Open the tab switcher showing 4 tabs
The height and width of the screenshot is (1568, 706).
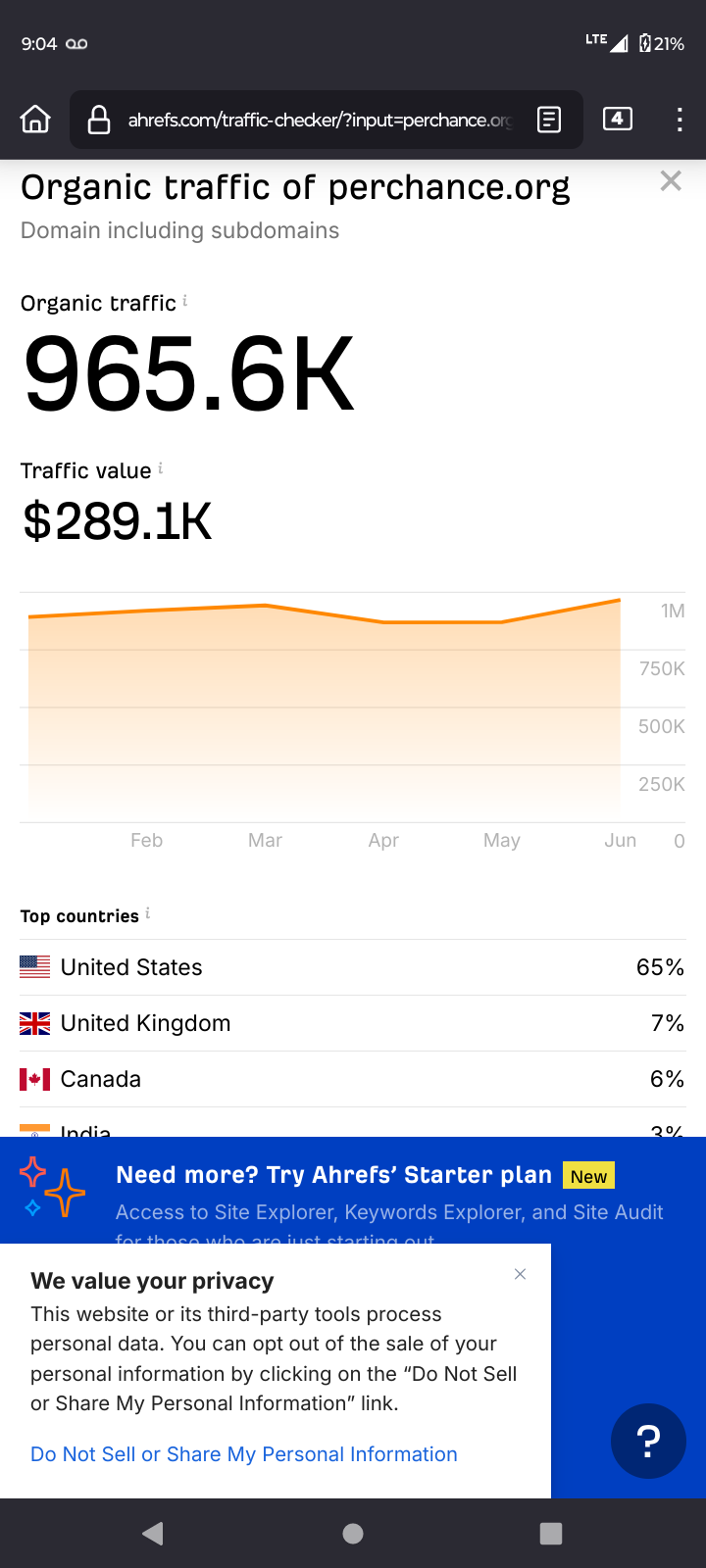617,120
